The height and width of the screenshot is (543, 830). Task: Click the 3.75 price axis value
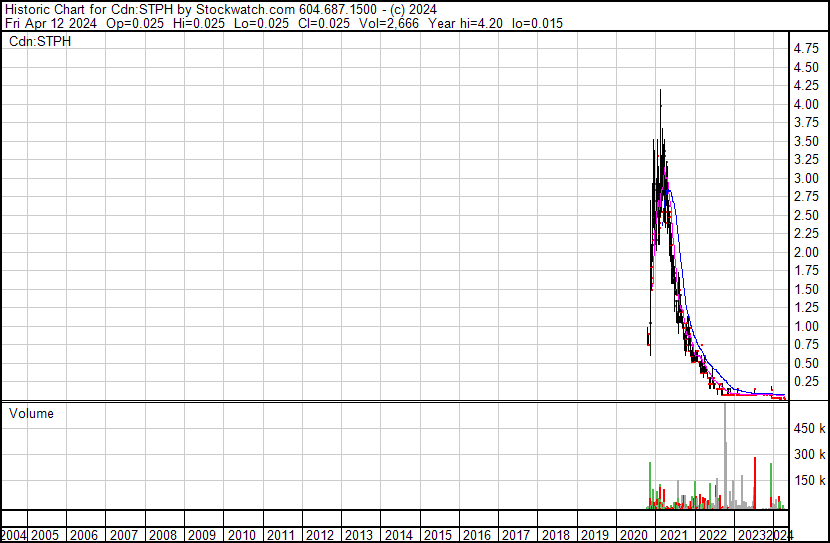(x=806, y=123)
